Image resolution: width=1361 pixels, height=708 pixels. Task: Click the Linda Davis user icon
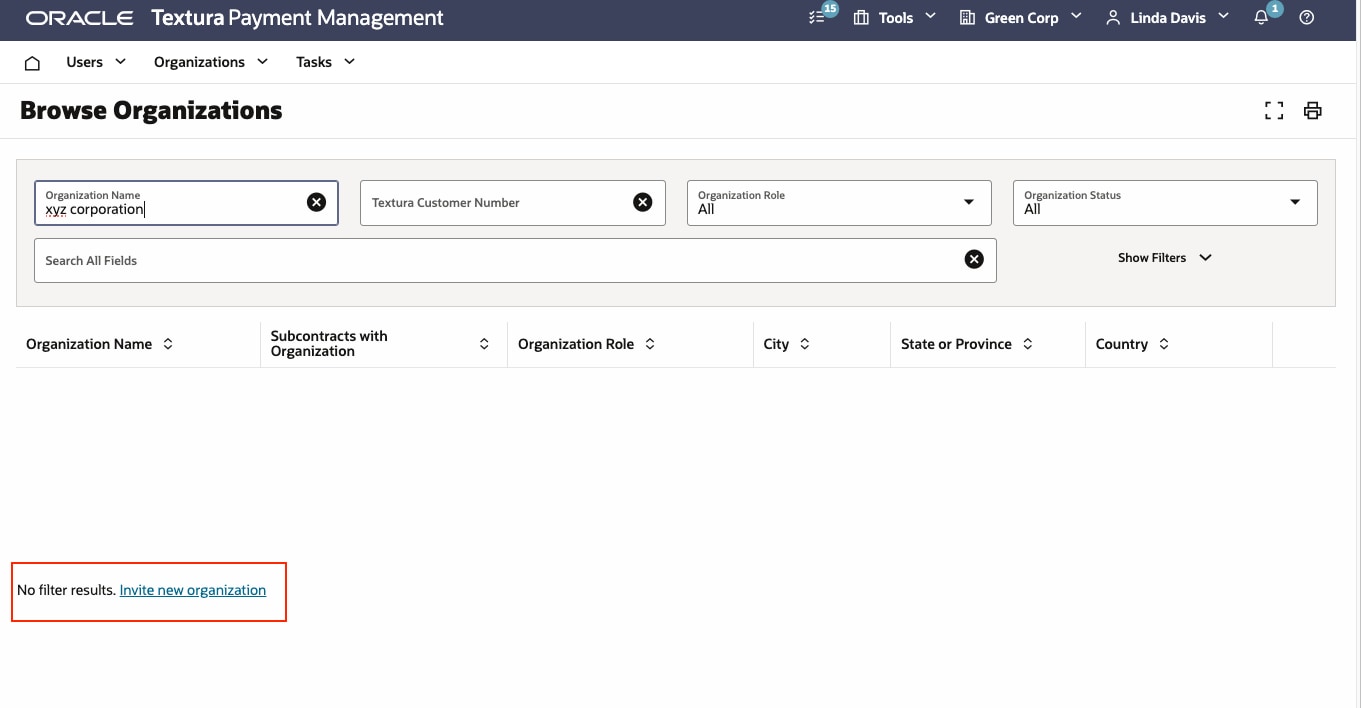(x=1113, y=18)
